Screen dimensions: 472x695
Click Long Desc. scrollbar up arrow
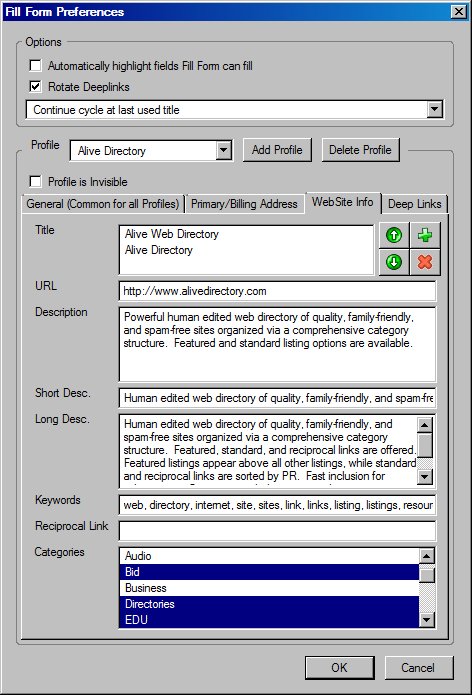[425, 425]
